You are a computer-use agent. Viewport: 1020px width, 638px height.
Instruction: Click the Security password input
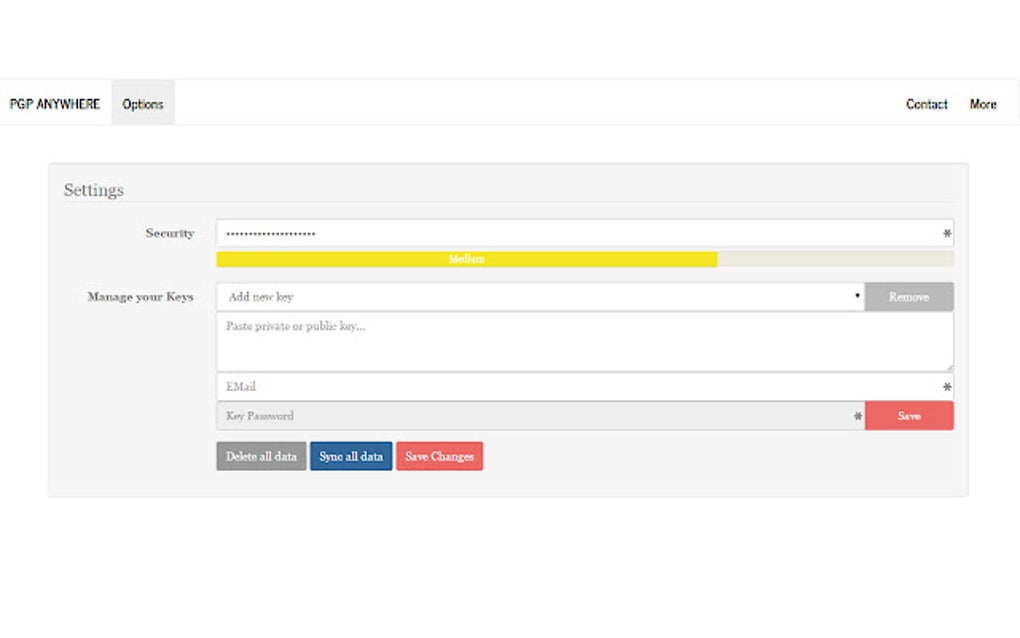click(500, 233)
